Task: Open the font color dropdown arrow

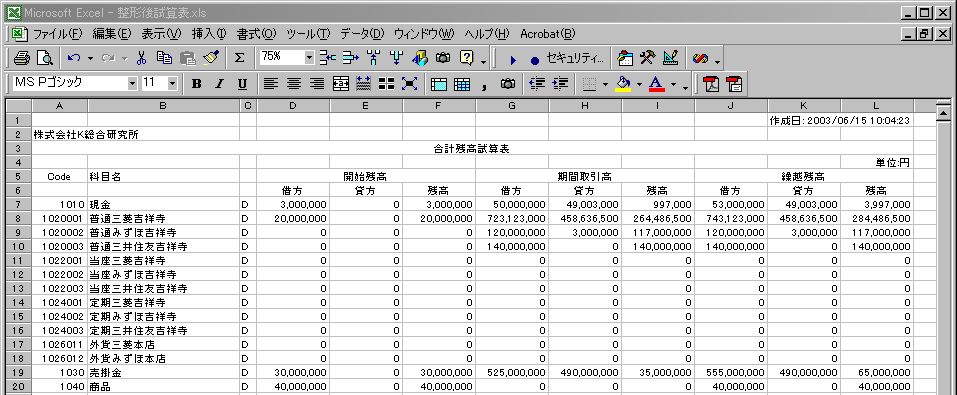Action: coord(673,84)
